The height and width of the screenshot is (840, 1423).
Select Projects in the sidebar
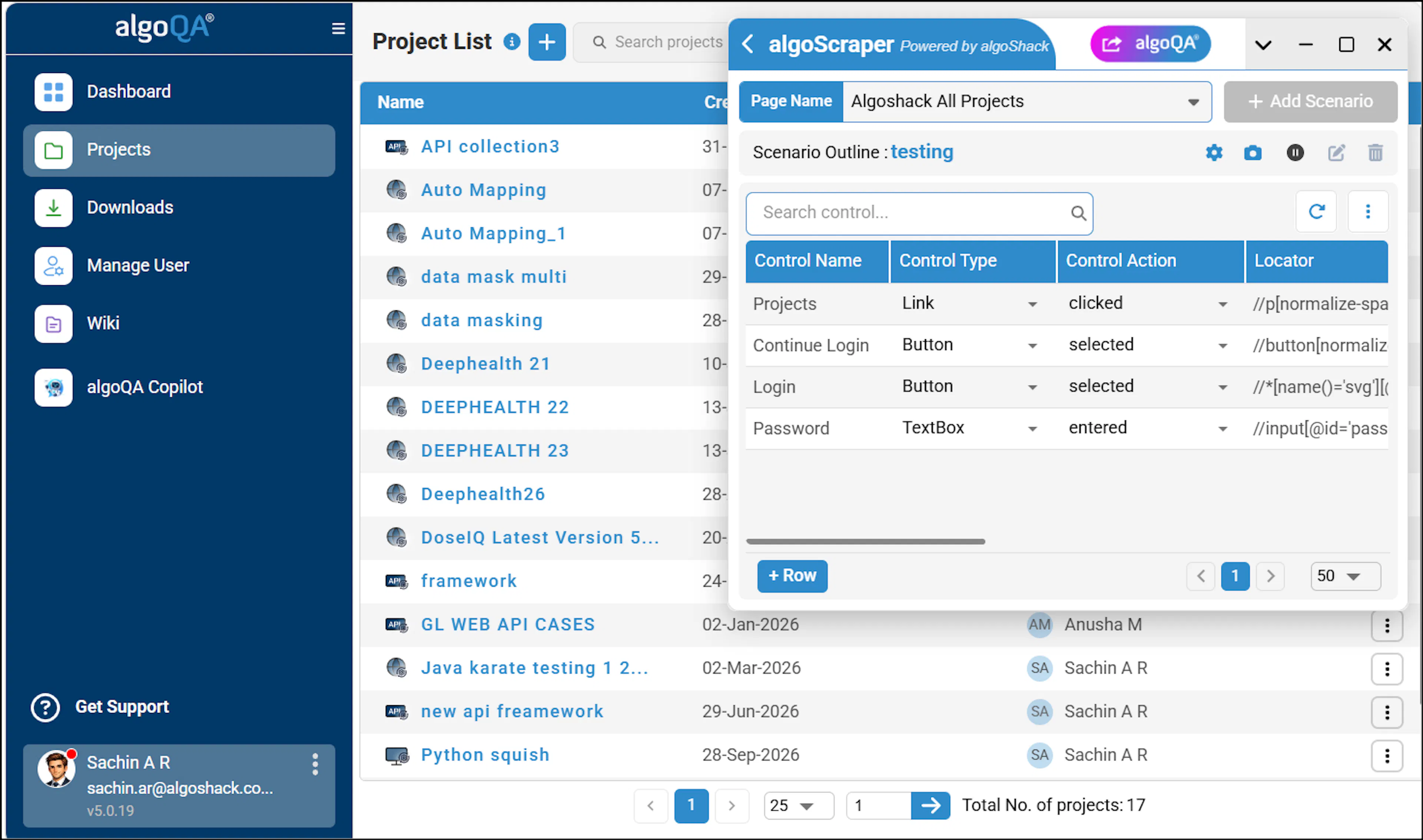click(179, 150)
